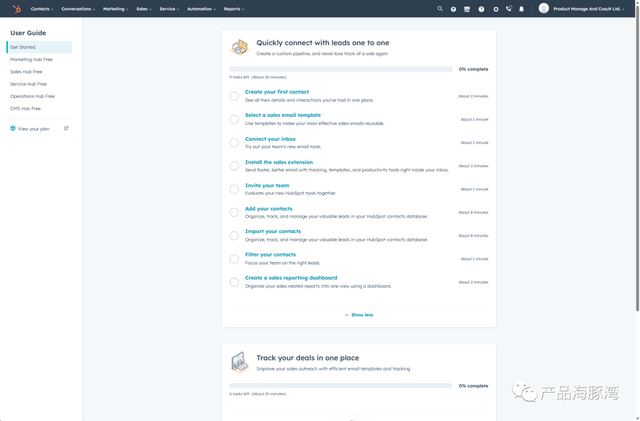
Task: Check the circle for Add your contacts
Action: coord(234,212)
